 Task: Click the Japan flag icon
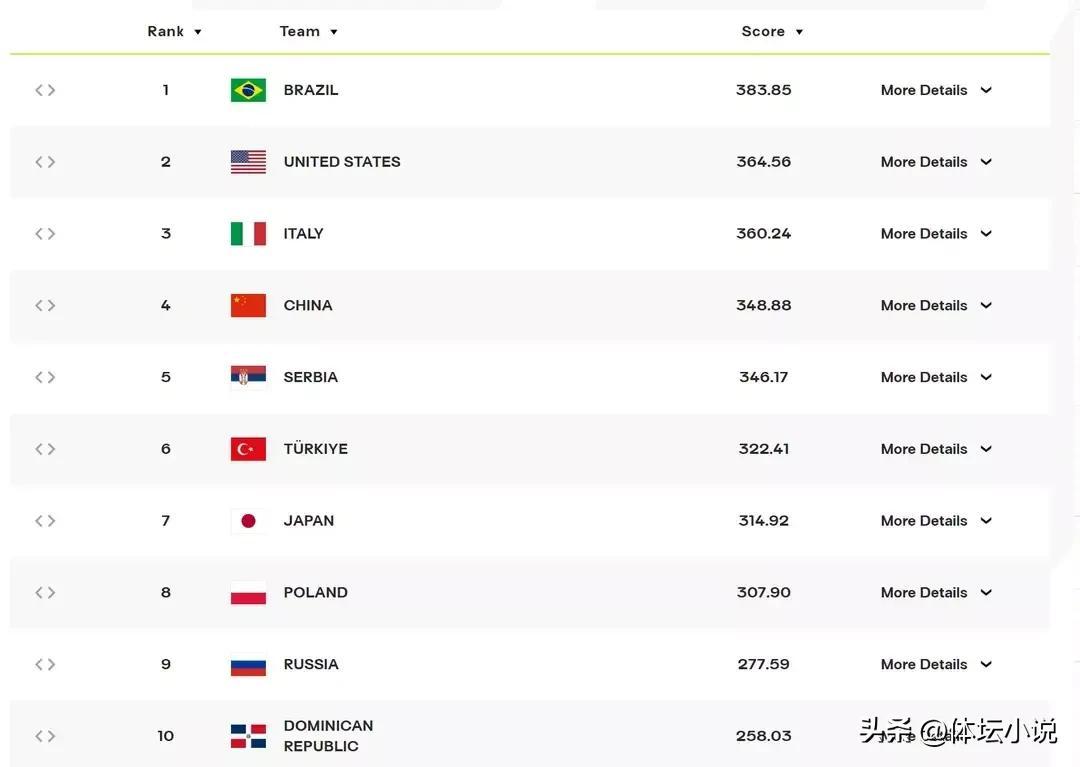tap(248, 521)
